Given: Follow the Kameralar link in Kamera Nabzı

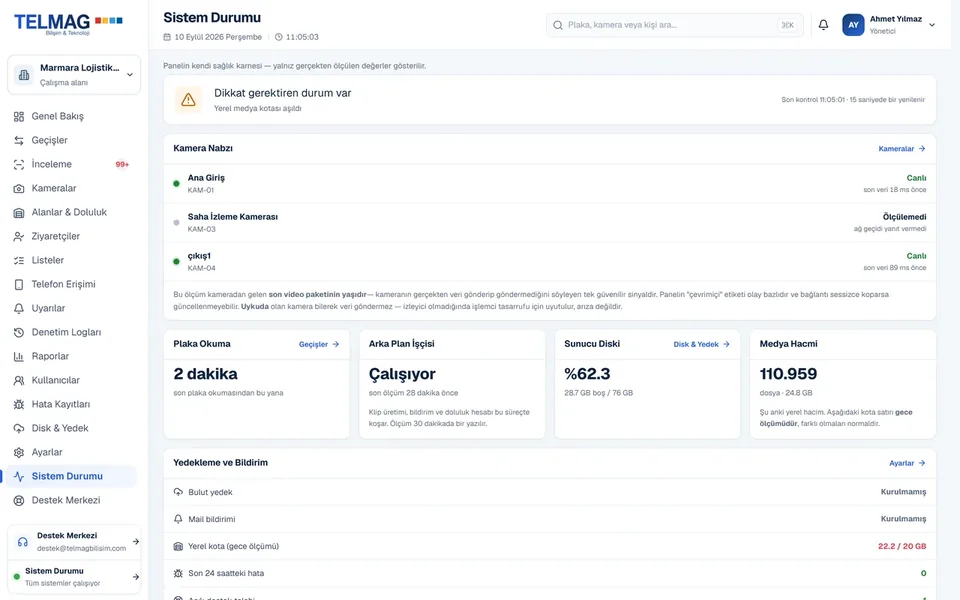Looking at the screenshot, I should (x=902, y=149).
